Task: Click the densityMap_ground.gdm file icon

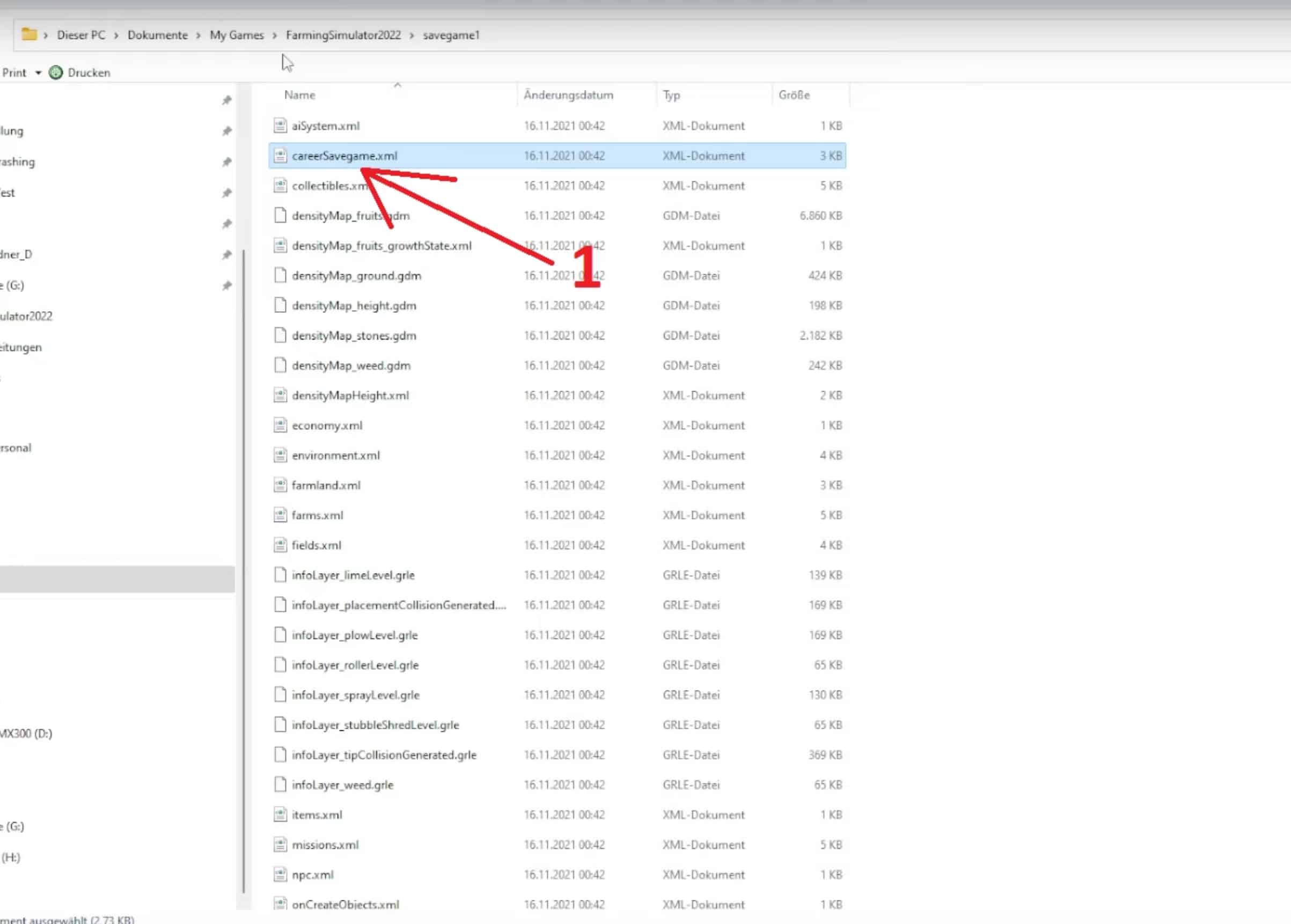Action: [x=280, y=275]
